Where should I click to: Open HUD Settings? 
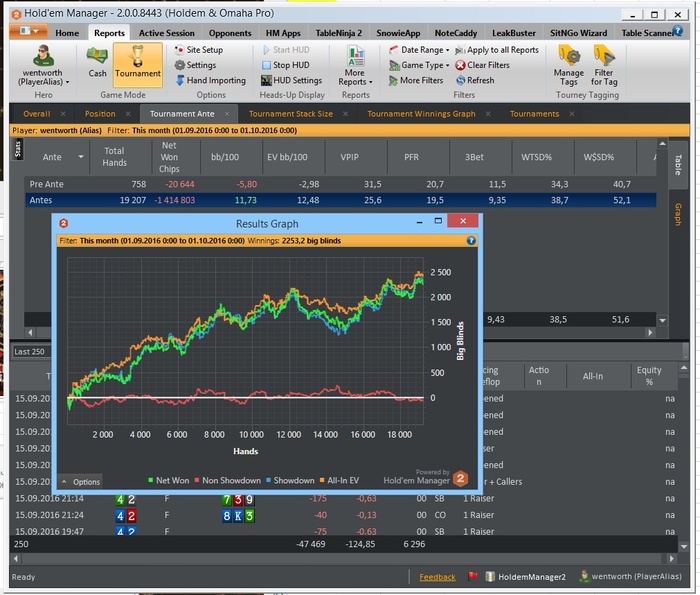coord(292,80)
